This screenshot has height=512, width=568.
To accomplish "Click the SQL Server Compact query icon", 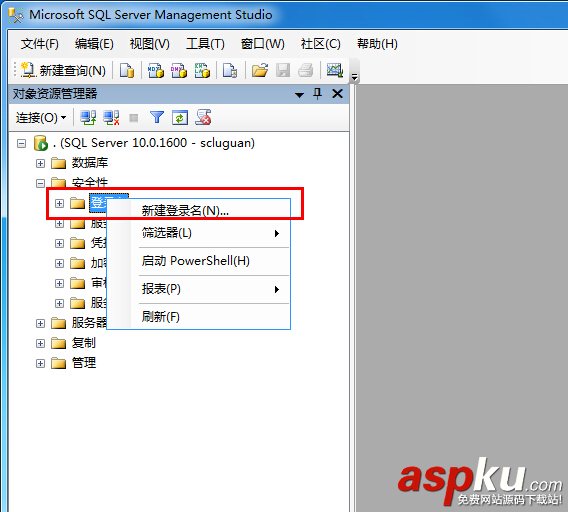I will (x=230, y=70).
